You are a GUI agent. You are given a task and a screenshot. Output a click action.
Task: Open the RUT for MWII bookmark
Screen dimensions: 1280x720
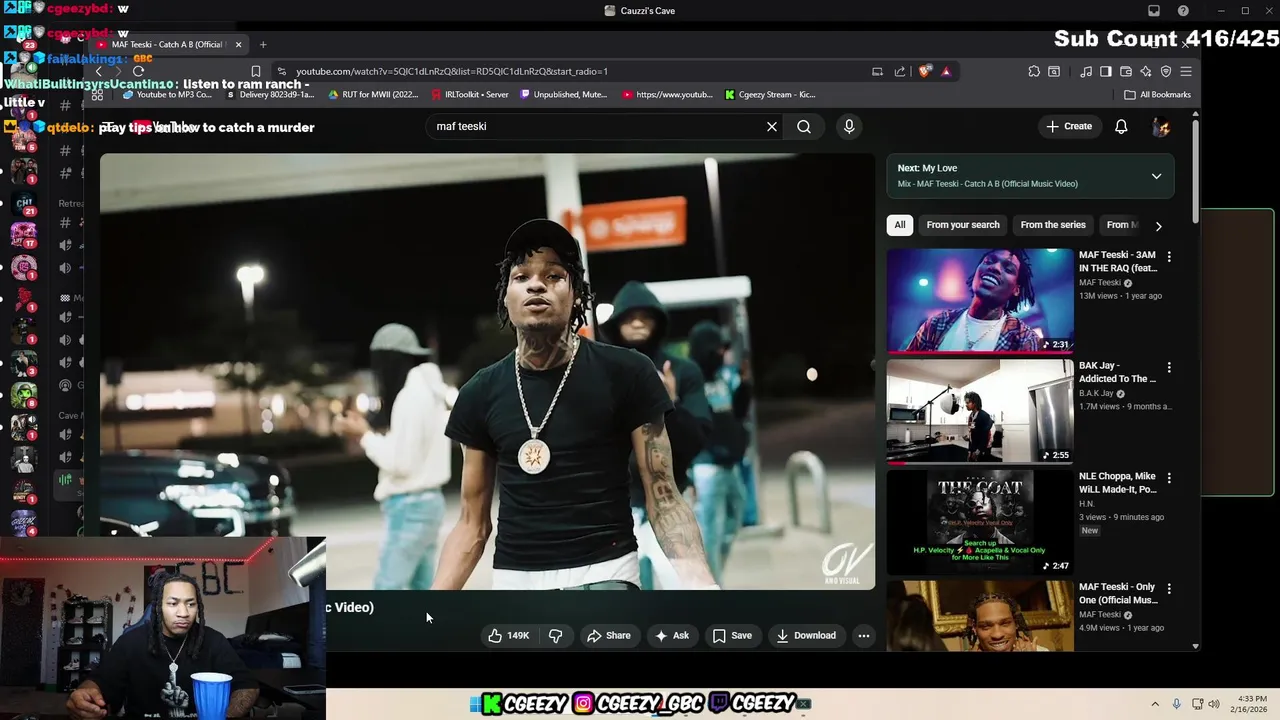tap(373, 95)
